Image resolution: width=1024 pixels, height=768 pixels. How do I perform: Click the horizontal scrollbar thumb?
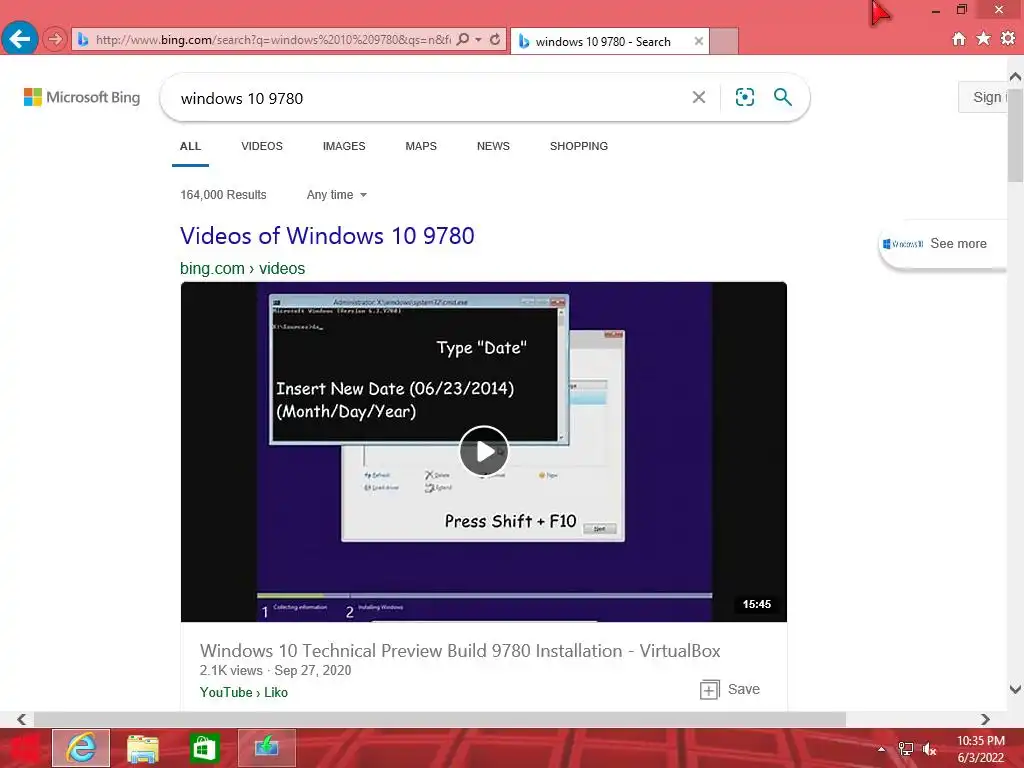point(440,720)
